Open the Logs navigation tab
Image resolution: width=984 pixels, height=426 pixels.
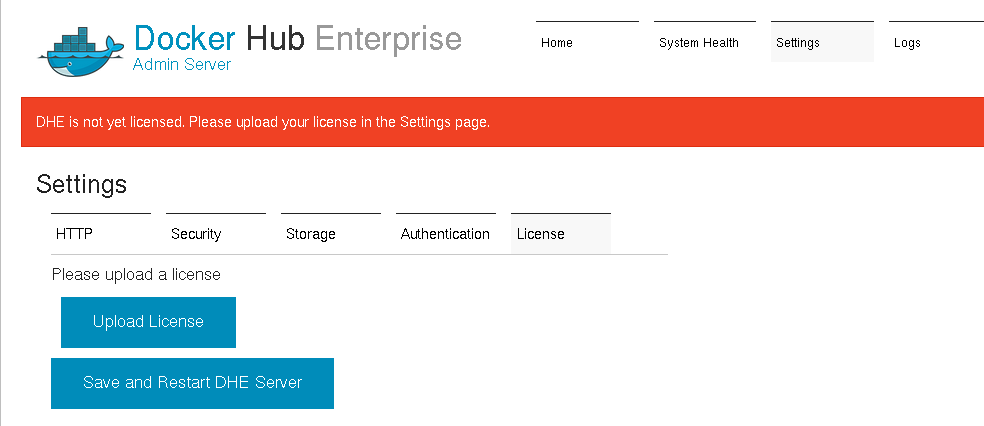tap(936, 42)
